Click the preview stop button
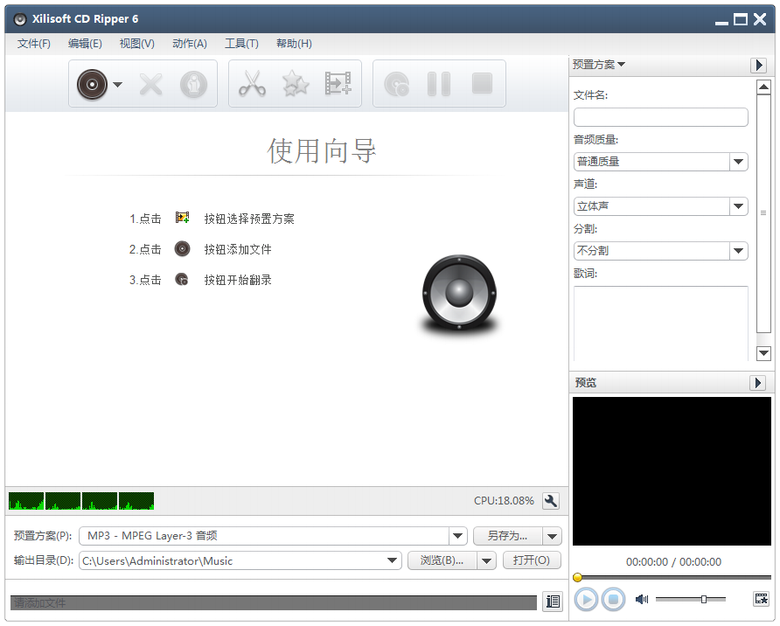Viewport: 780px width, 626px height. coord(613,599)
